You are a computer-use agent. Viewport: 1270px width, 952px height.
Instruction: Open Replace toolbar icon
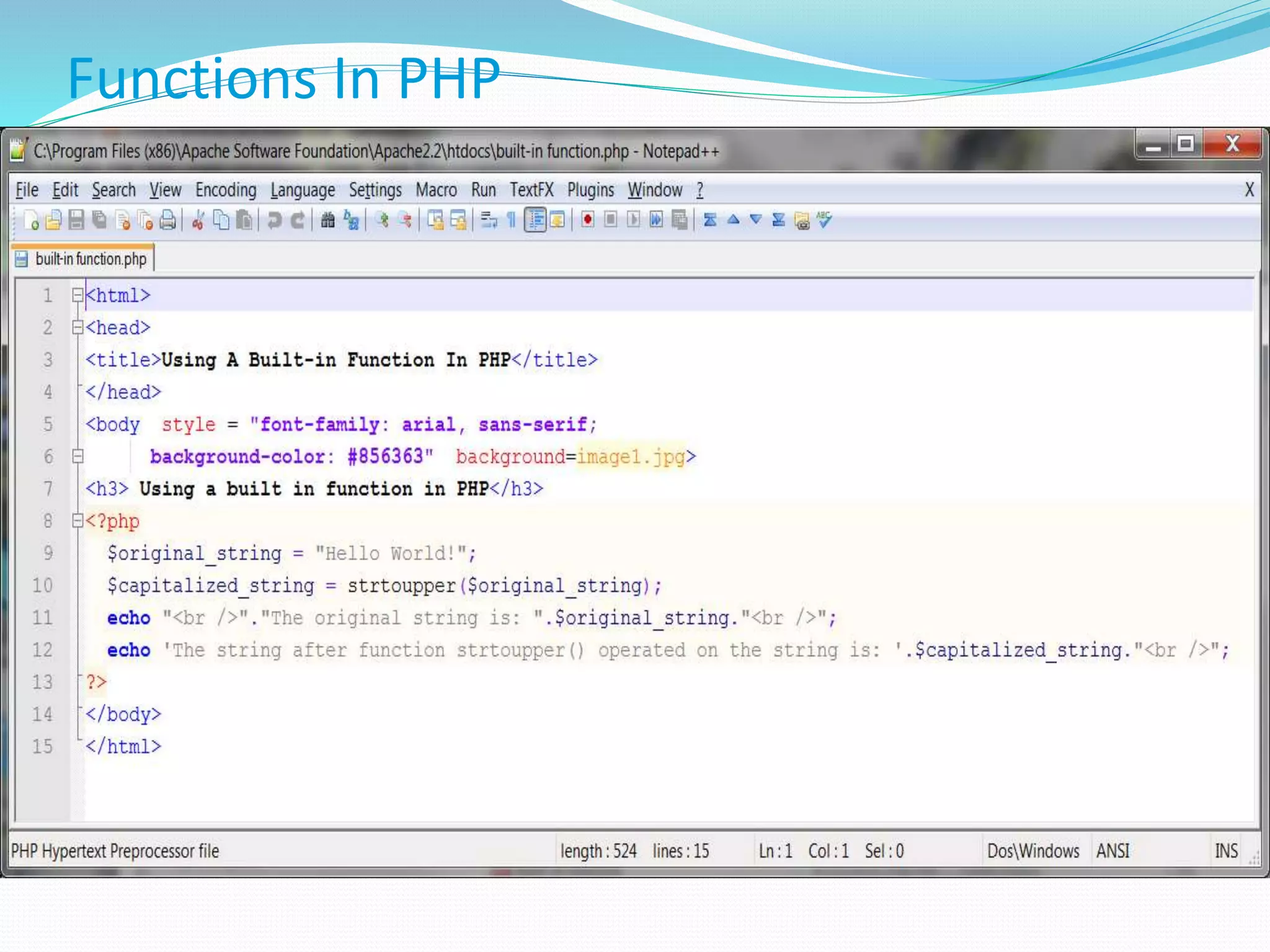click(x=351, y=220)
